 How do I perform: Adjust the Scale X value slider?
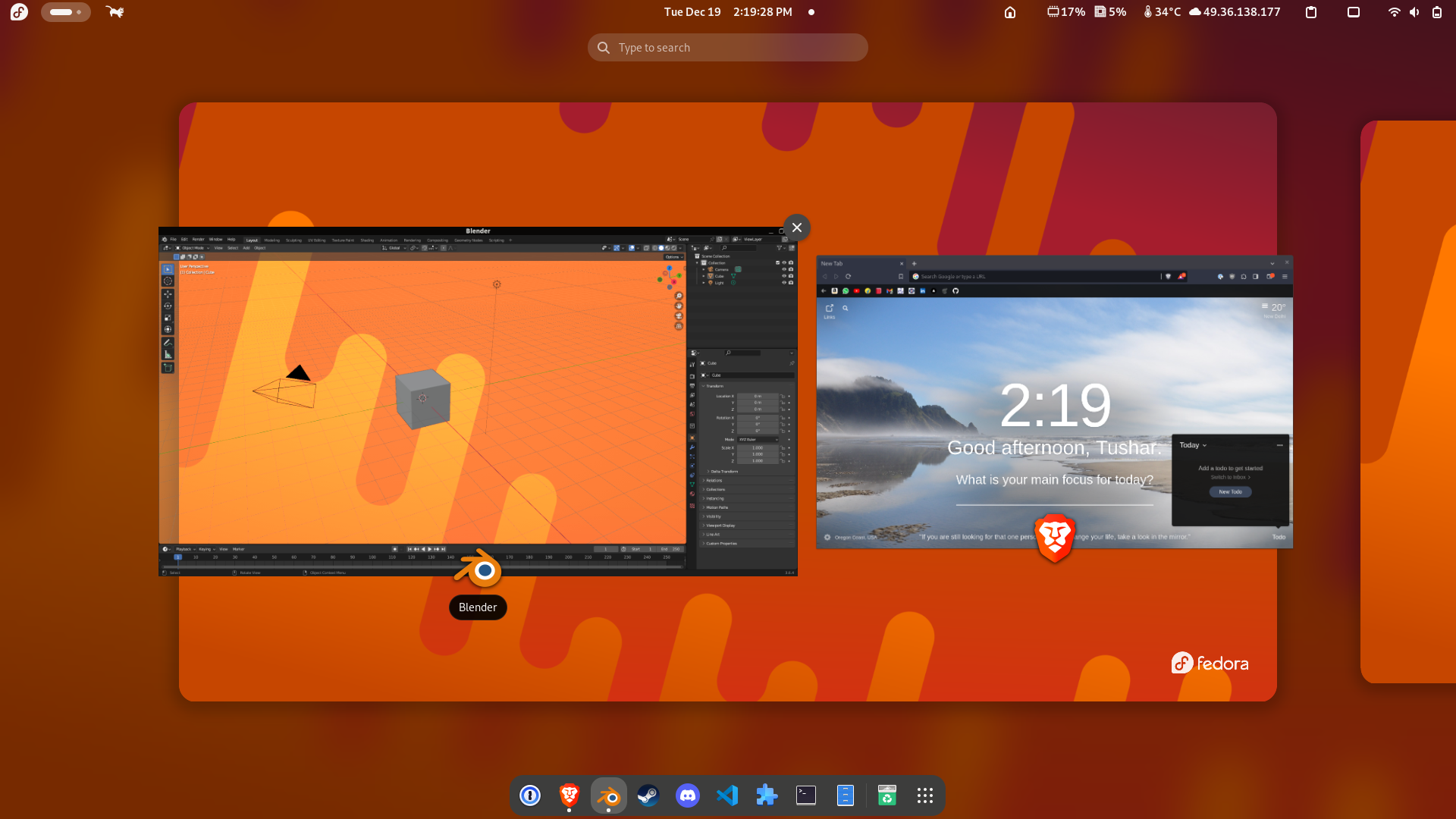click(758, 448)
